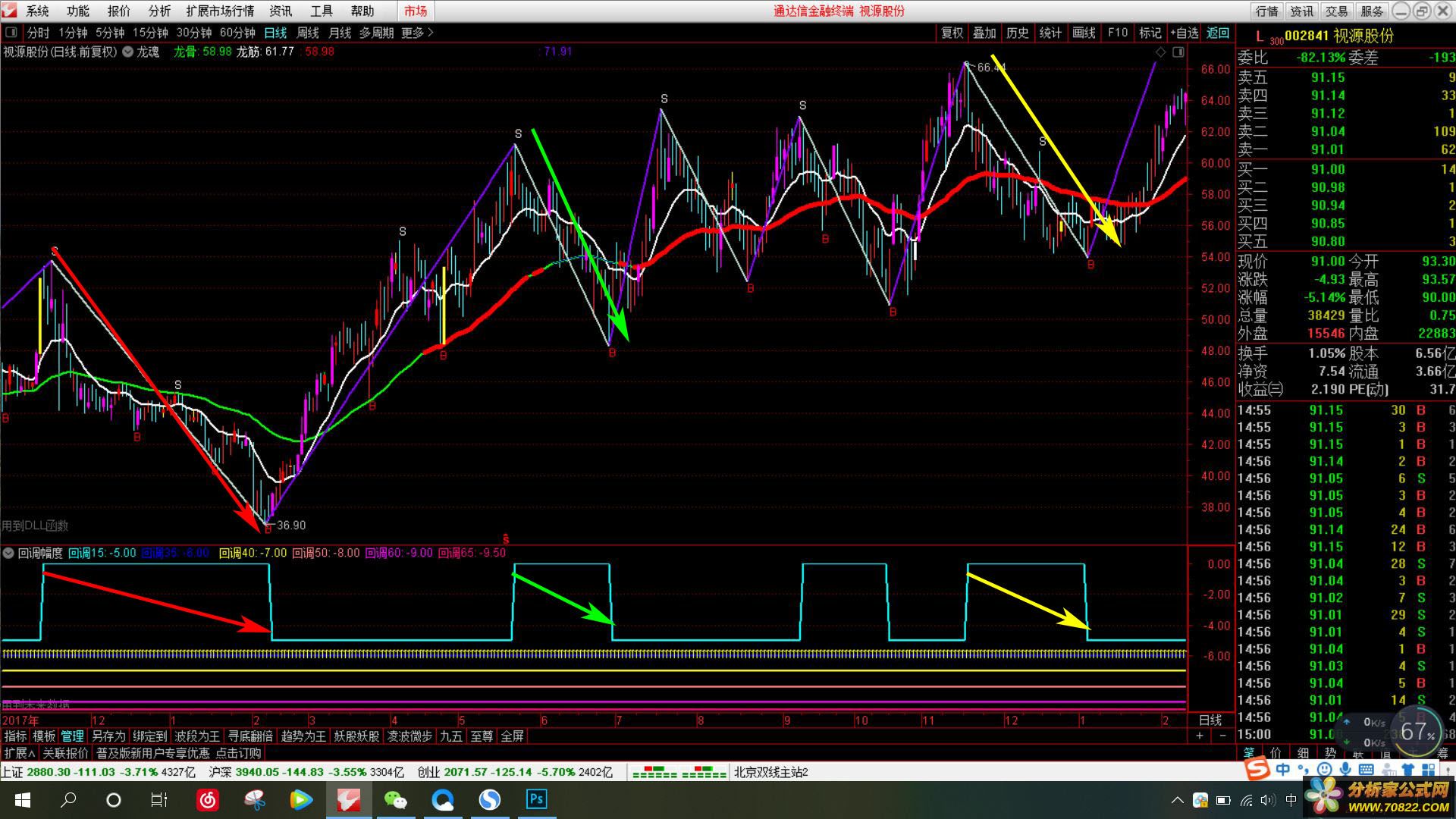Viewport: 1456px width, 819px height.
Task: Click the 北京双线主站2 server status
Action: (771, 772)
